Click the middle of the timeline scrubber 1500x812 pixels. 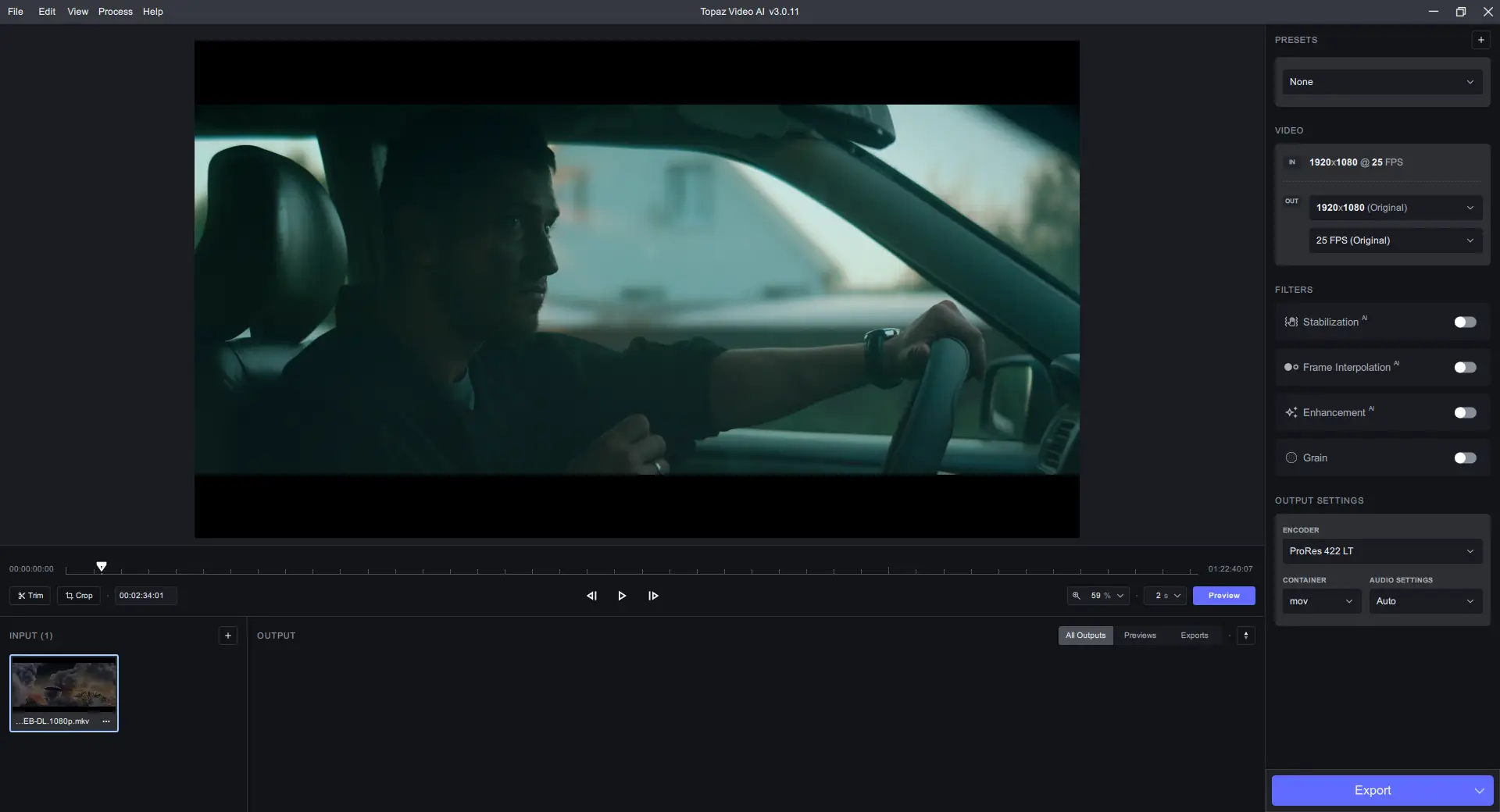(631, 572)
